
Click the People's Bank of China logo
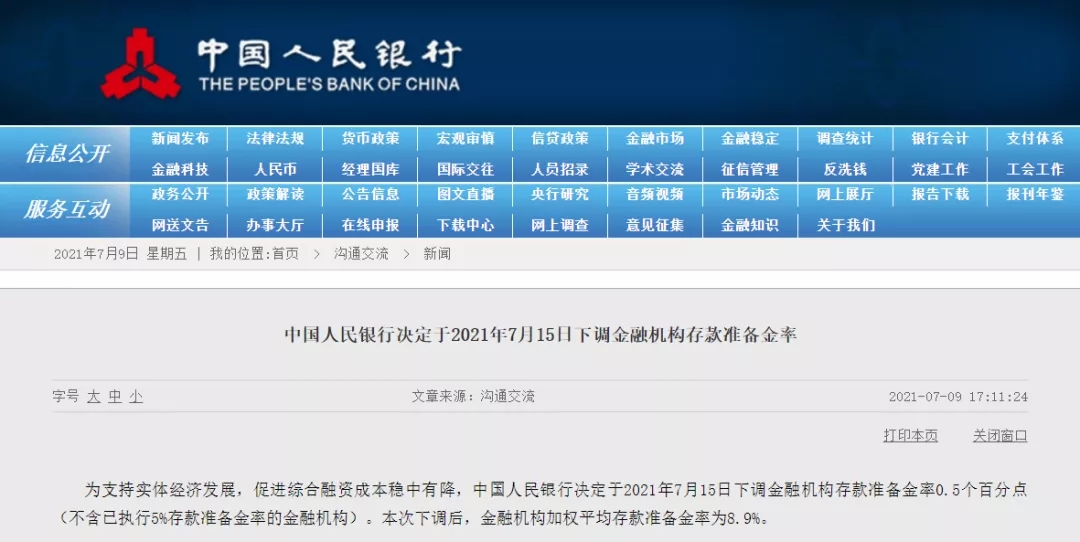[x=140, y=62]
